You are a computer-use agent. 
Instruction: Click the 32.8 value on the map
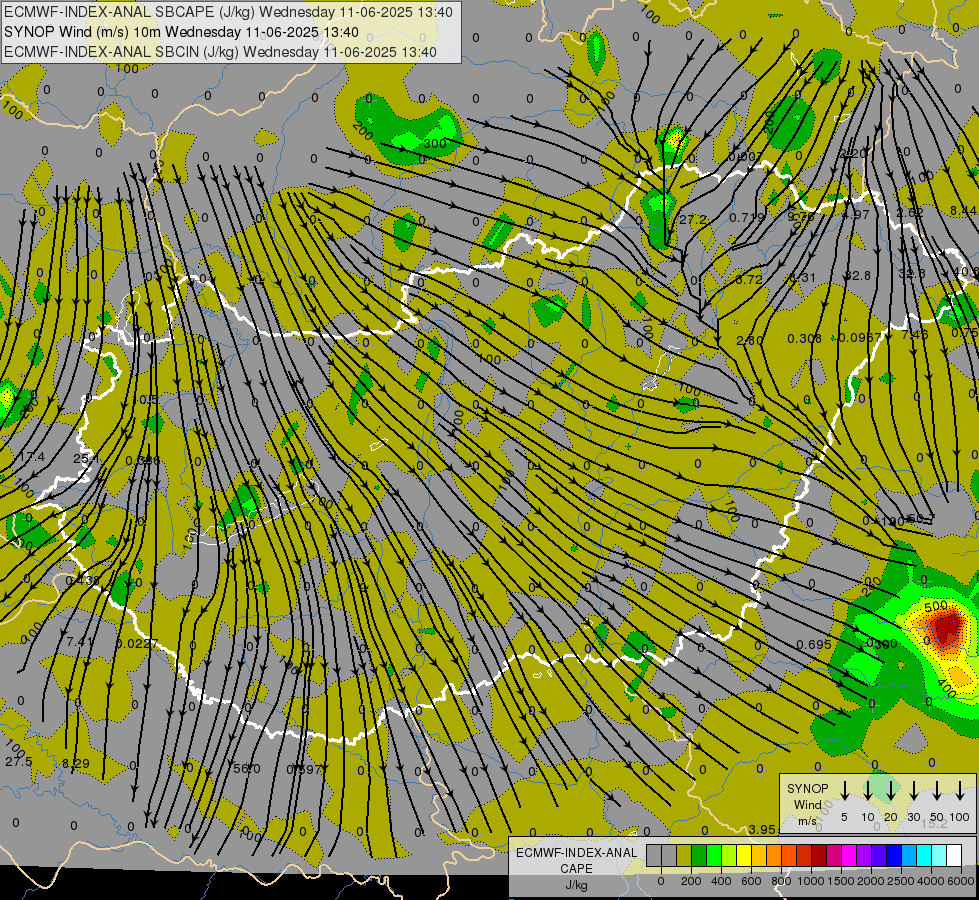(x=857, y=275)
